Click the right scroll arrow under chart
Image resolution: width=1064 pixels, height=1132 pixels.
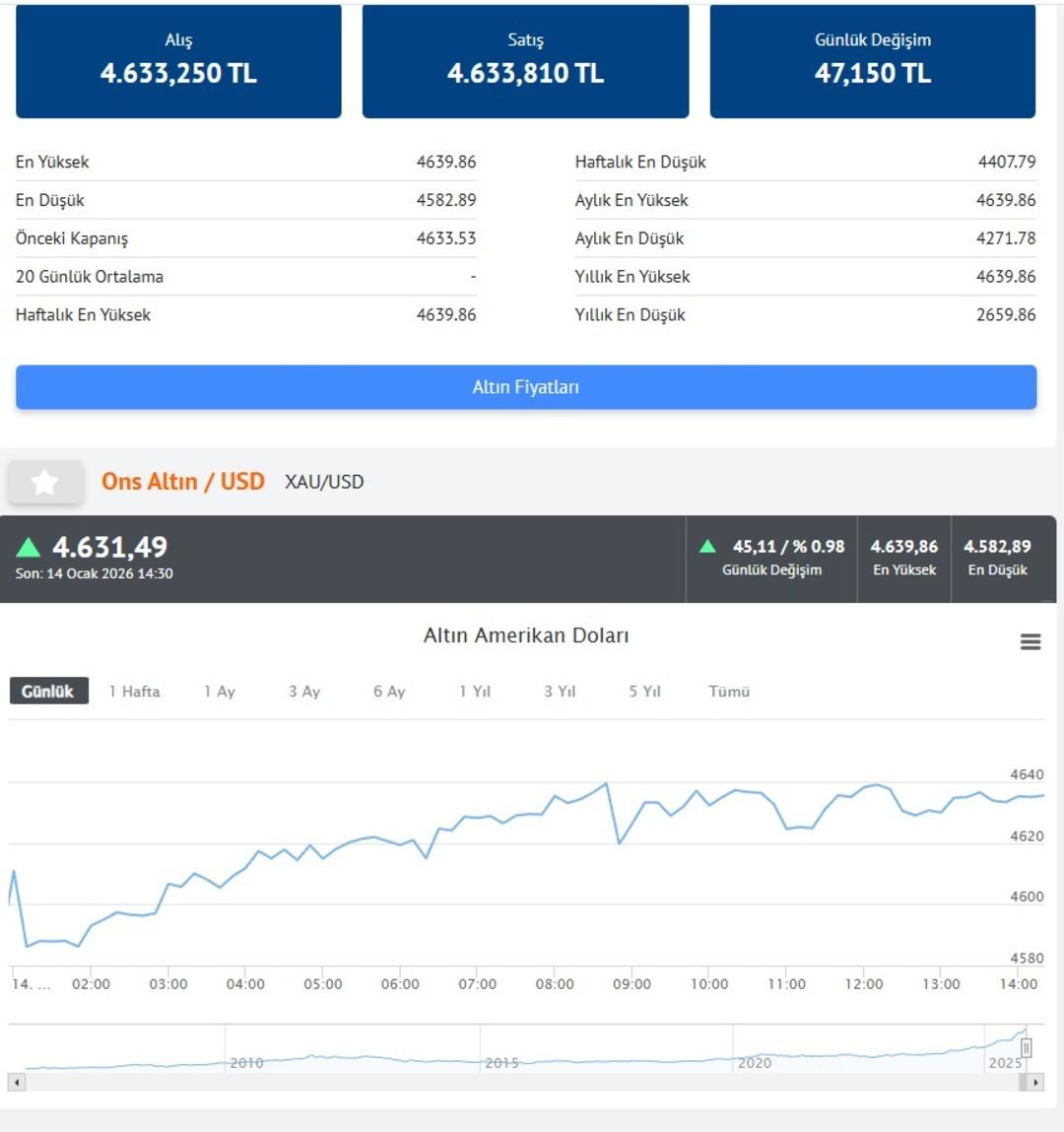(1034, 1082)
